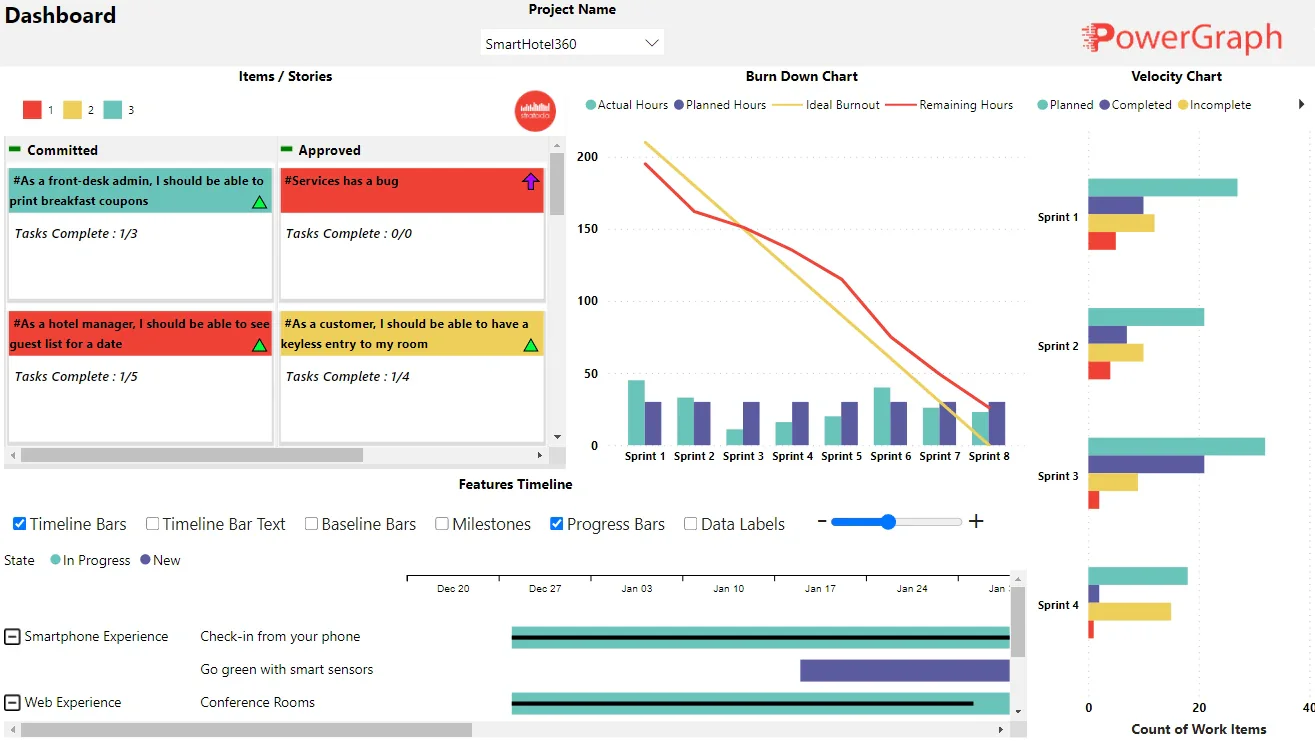Click the plus icon to zoom in timeline

977,521
